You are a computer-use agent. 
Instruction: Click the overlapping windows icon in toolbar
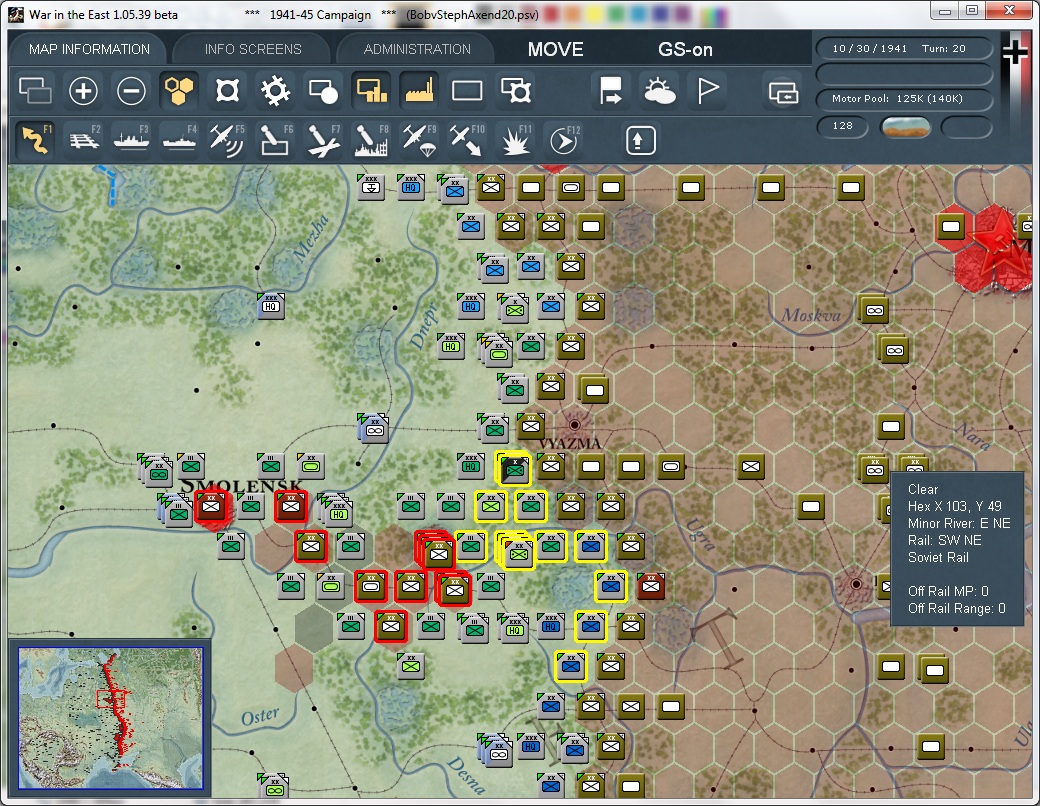[35, 90]
